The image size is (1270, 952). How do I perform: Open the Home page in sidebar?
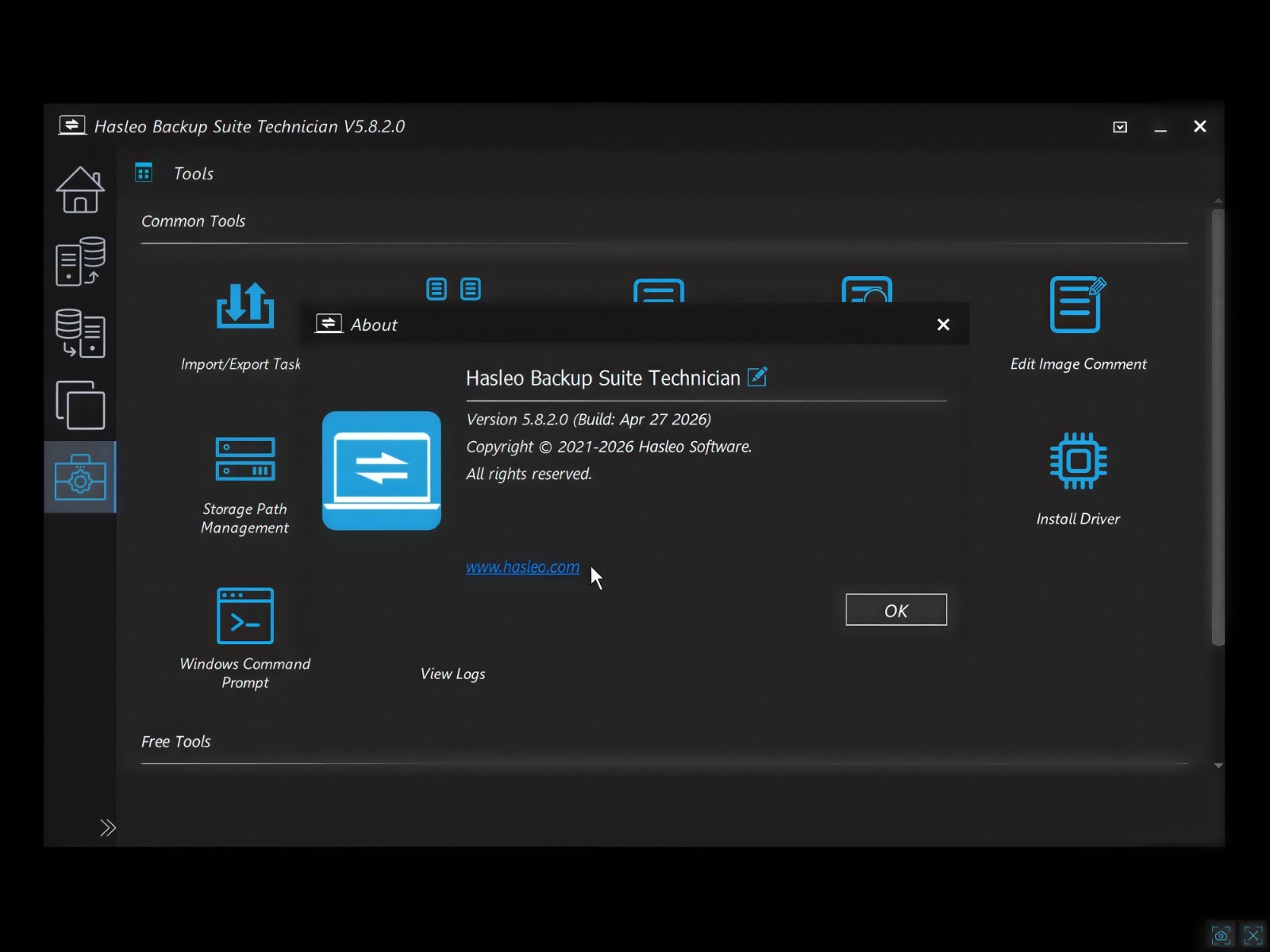click(x=80, y=190)
